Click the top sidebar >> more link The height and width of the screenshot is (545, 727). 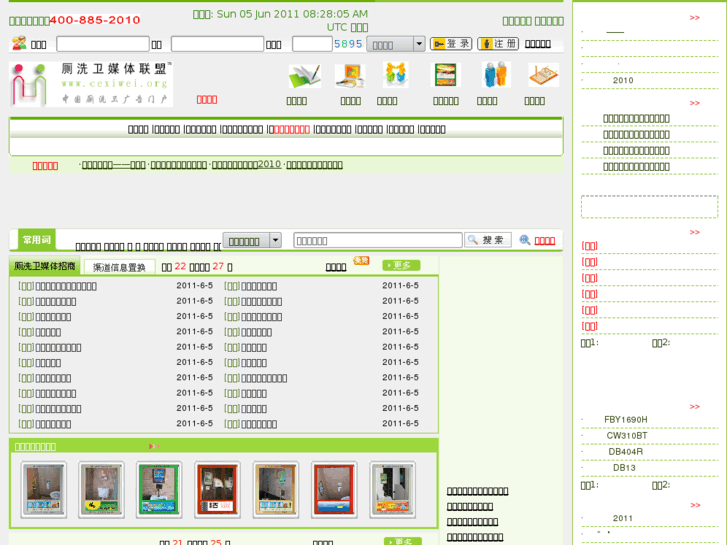click(694, 18)
